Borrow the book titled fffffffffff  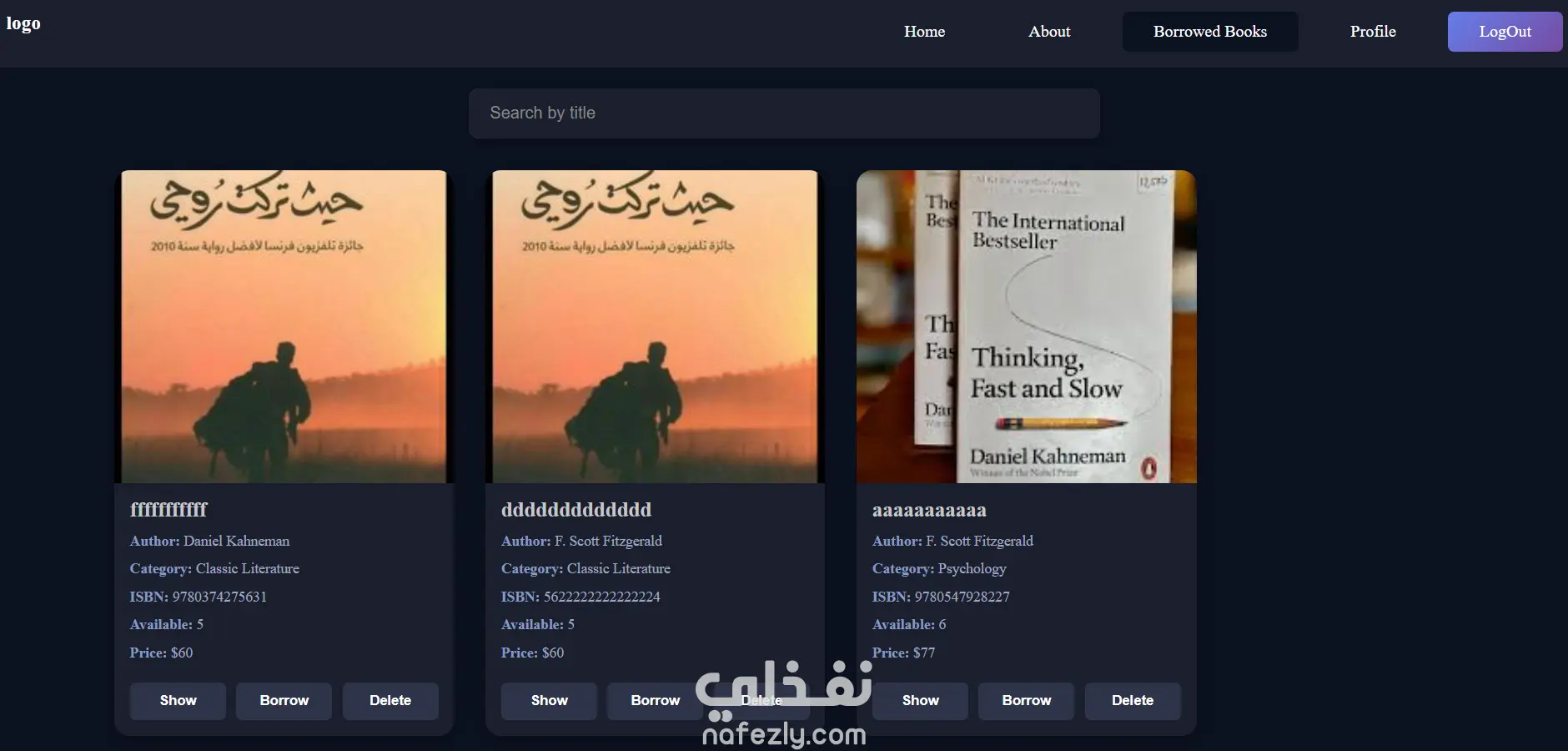(284, 701)
